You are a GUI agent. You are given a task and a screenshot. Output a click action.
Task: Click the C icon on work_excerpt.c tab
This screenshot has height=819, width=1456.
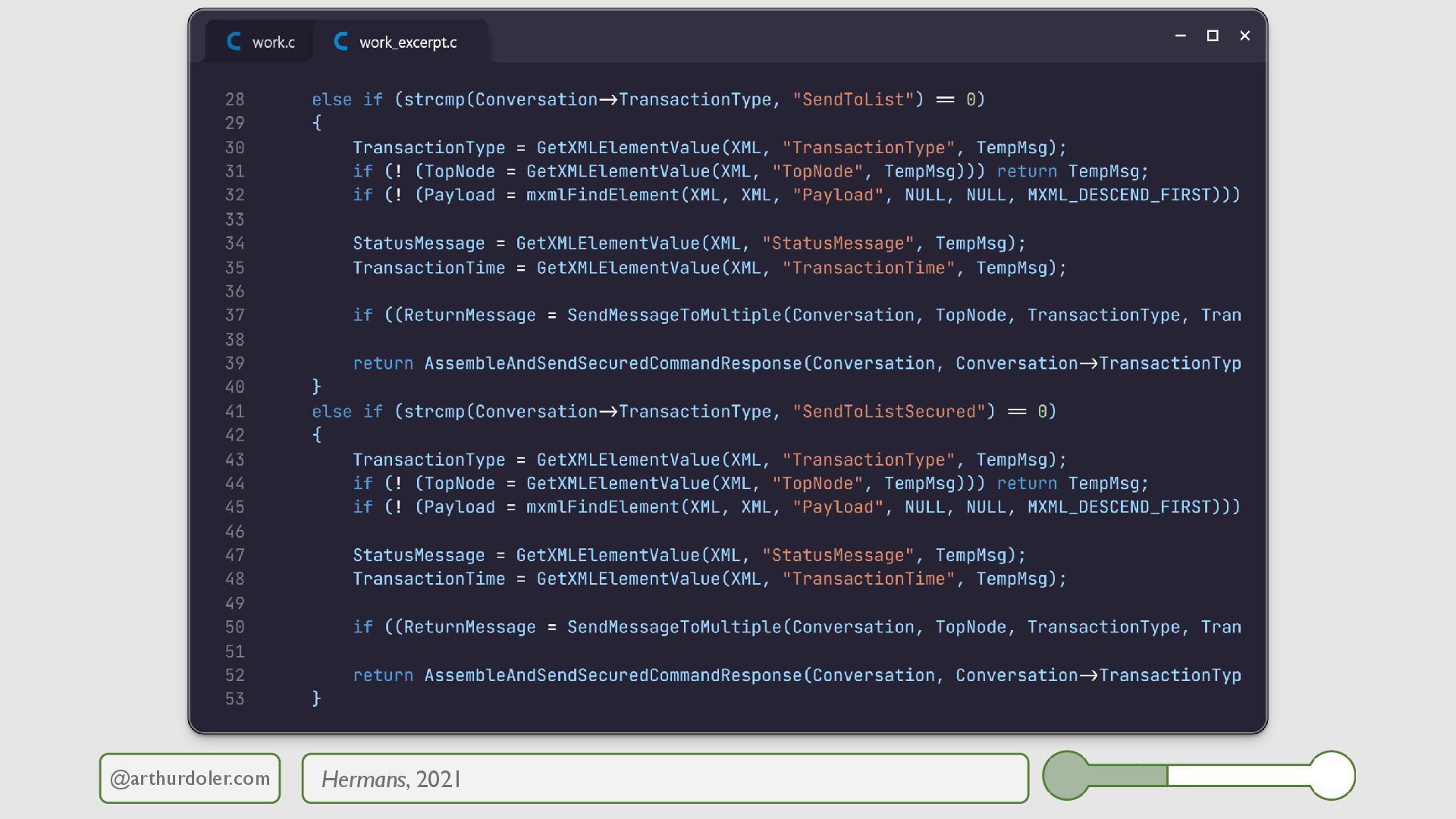(x=341, y=42)
